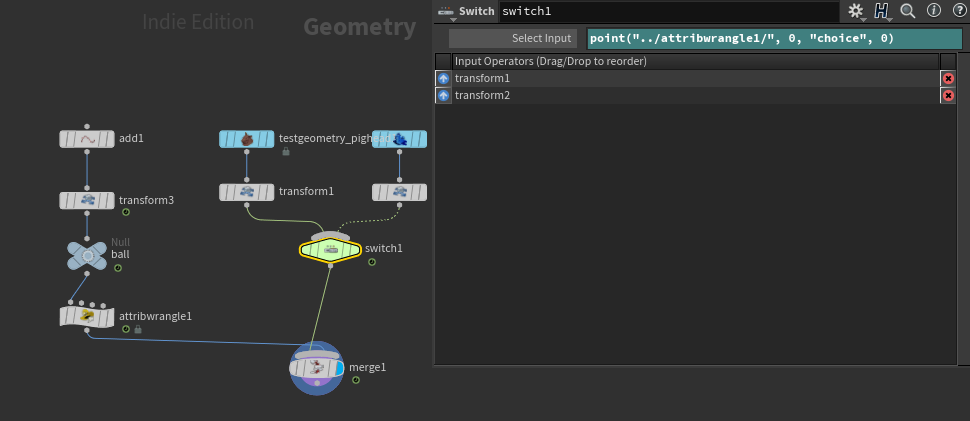Open the gear parameter settings menu
Screen dimensions: 970x421
[x=856, y=11]
